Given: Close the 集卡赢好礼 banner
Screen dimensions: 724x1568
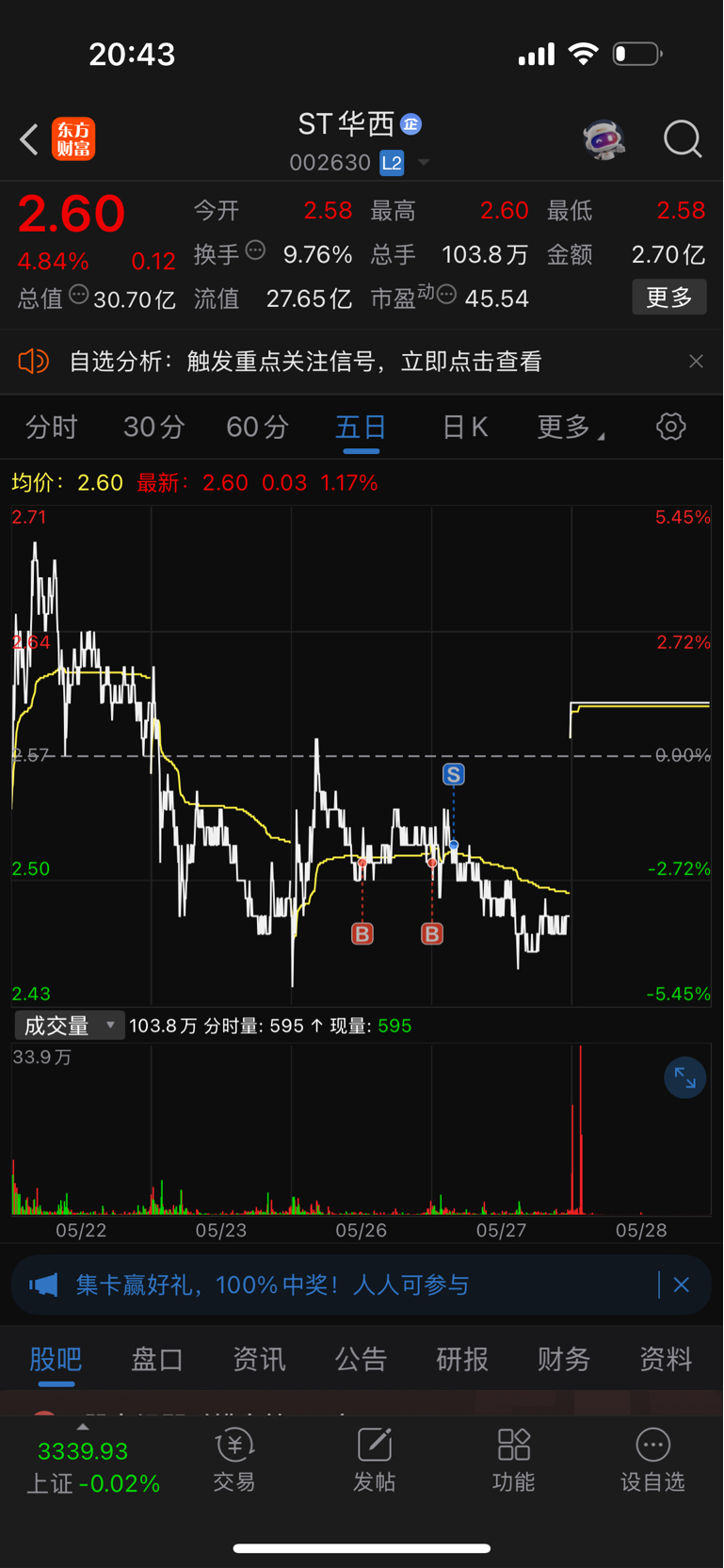Looking at the screenshot, I should [682, 1285].
